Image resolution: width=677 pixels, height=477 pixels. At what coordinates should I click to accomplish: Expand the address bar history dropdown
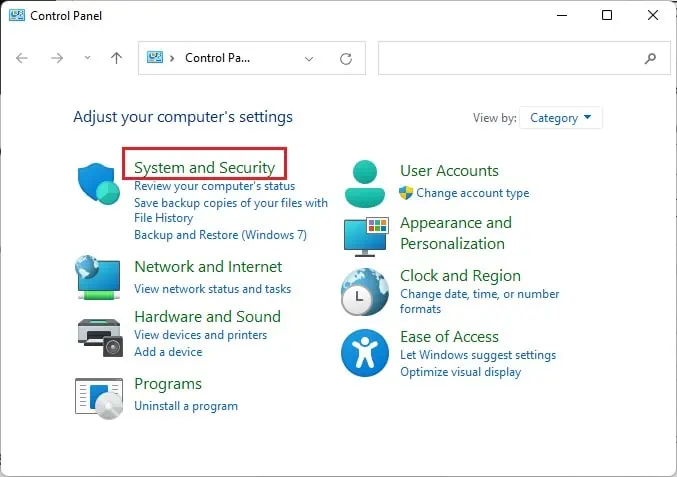click(x=309, y=59)
